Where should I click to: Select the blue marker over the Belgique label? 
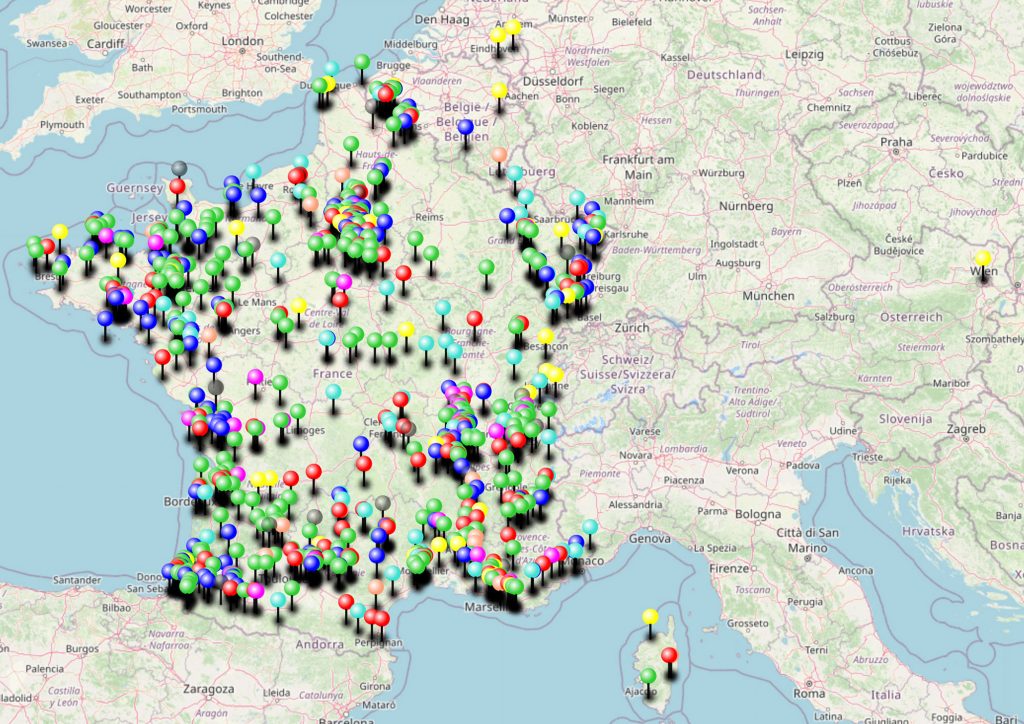pyautogui.click(x=465, y=126)
